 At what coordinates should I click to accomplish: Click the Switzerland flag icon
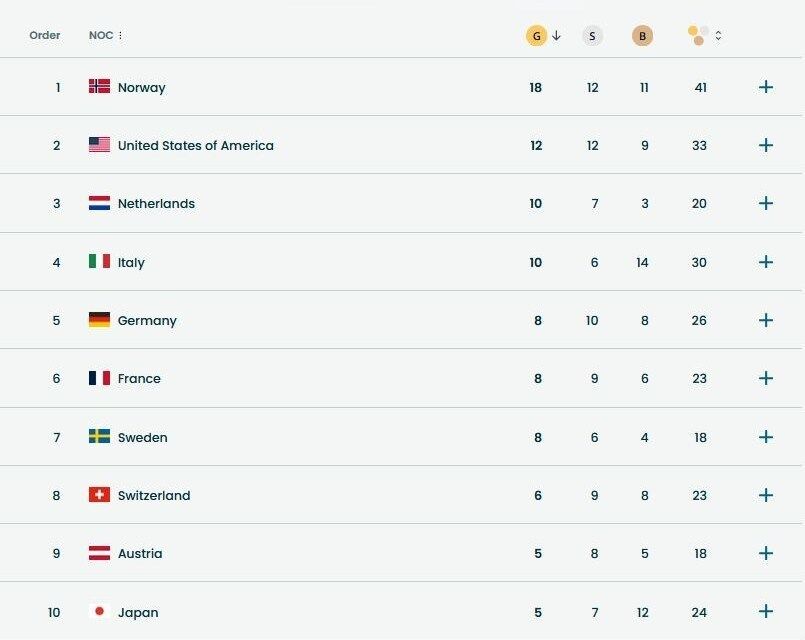(99, 495)
